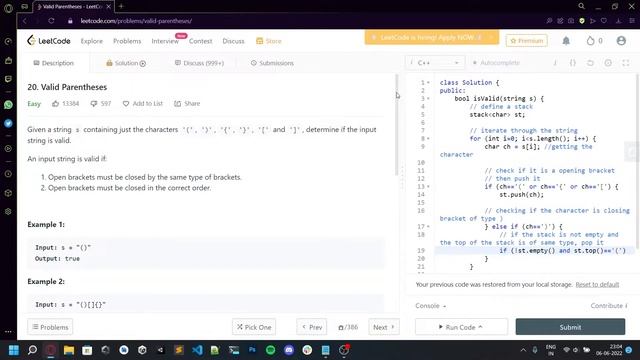Submit the solution
The height and width of the screenshot is (360, 640).
click(570, 327)
